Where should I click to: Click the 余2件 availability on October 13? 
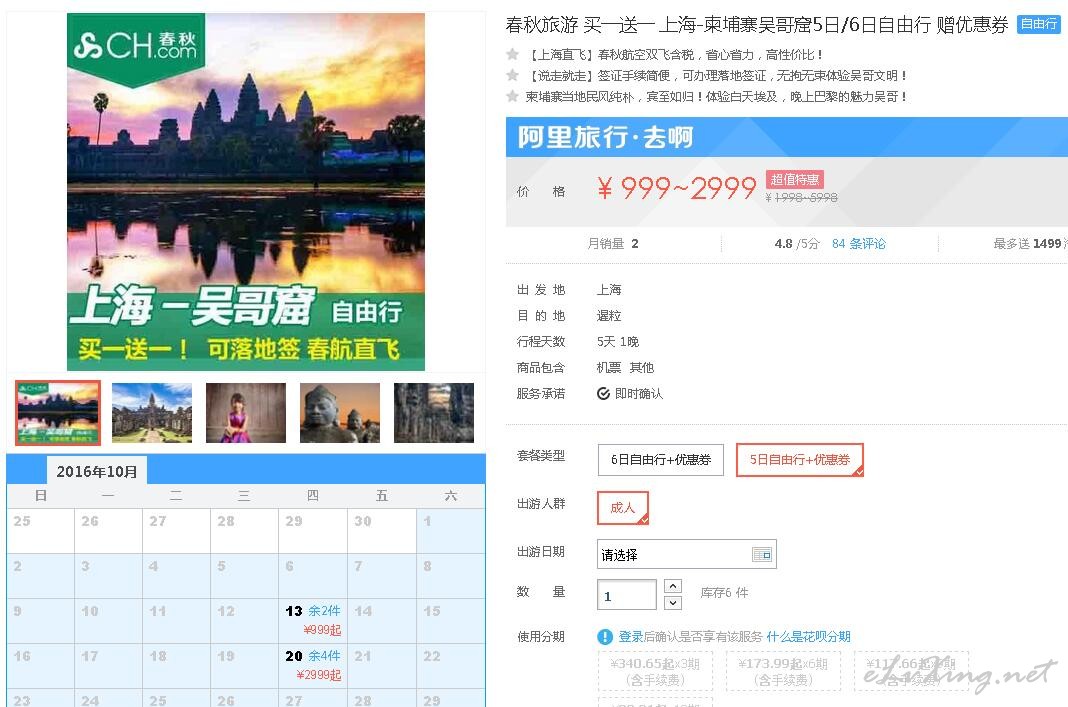tap(324, 611)
